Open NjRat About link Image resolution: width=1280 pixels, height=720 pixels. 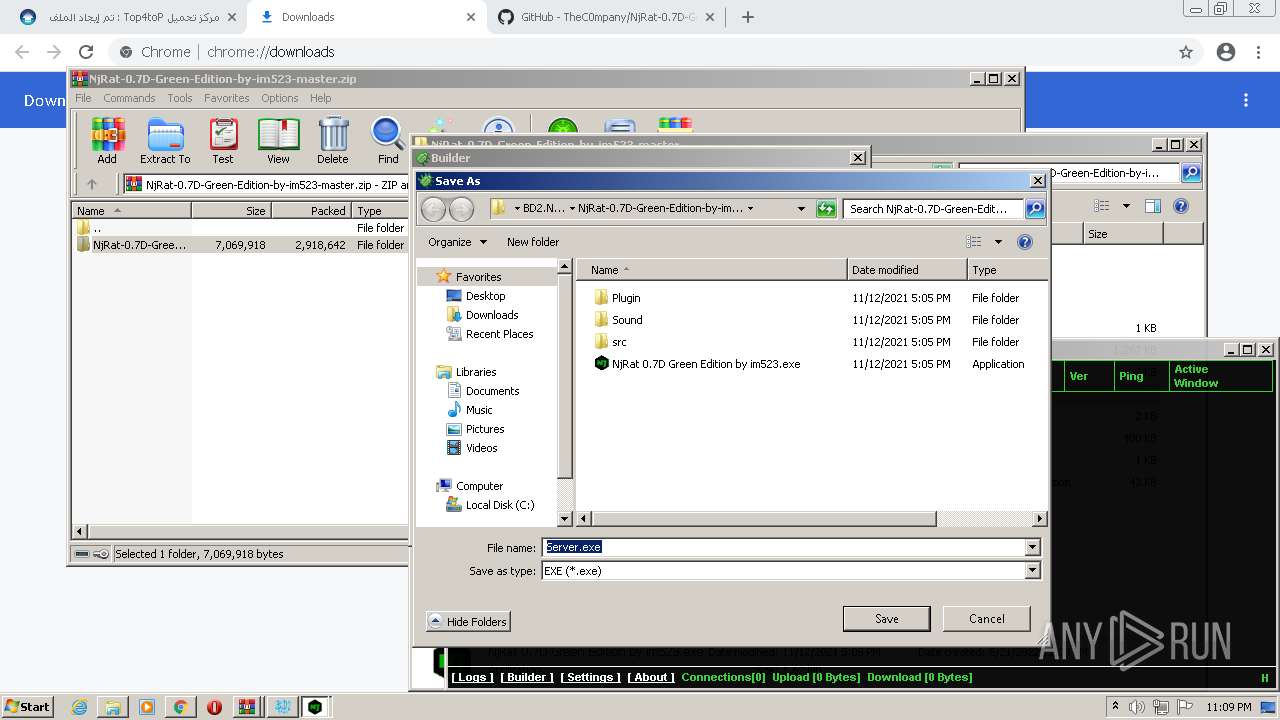click(x=651, y=677)
